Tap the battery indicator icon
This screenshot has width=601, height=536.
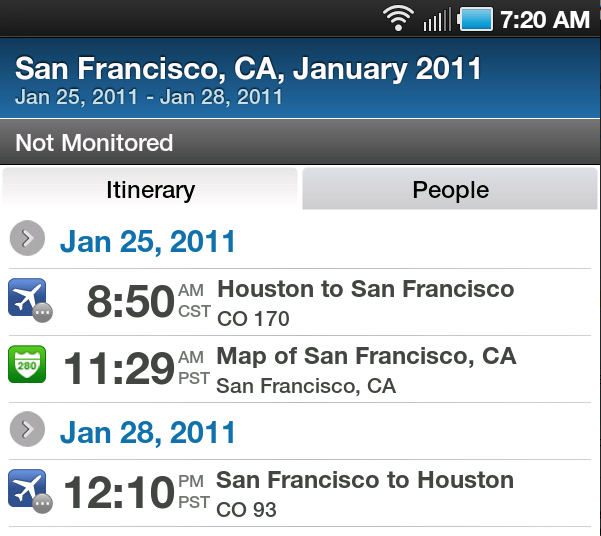tap(475, 19)
